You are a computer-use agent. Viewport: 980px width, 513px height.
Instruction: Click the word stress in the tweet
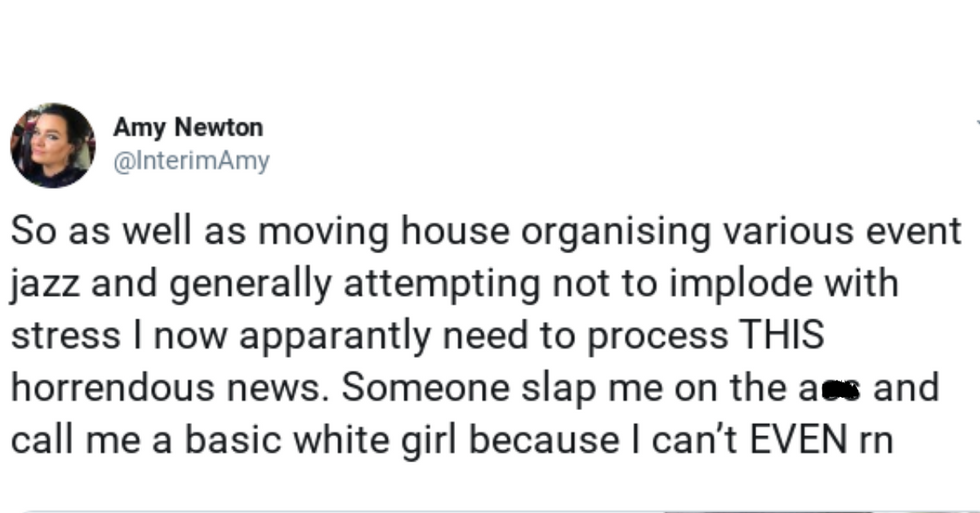click(66, 336)
